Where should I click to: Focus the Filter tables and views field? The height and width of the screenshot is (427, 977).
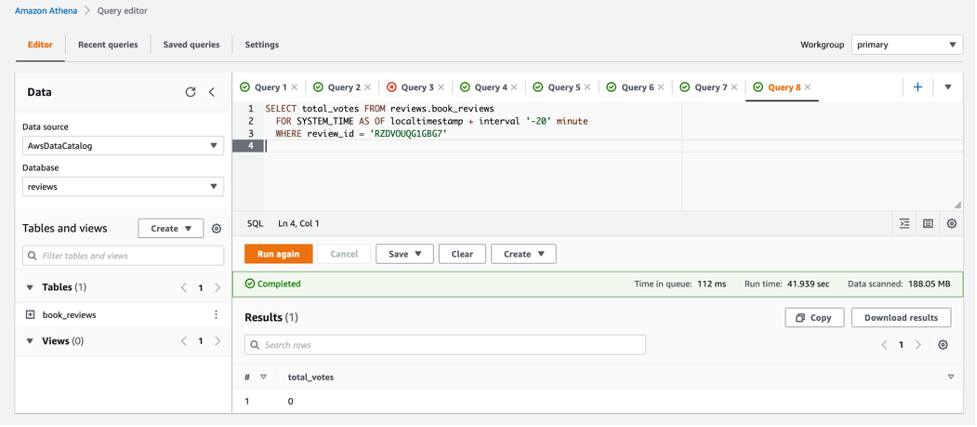tap(123, 256)
